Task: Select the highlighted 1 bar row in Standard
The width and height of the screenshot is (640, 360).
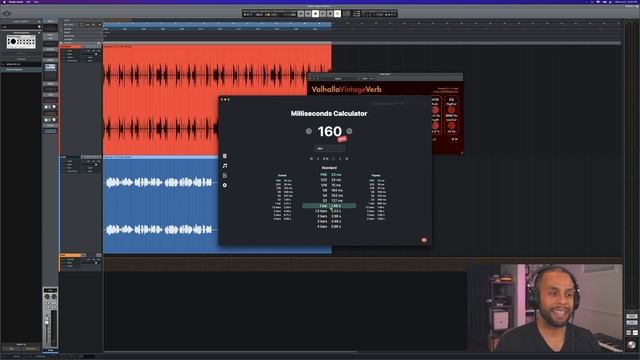Action: [329, 206]
